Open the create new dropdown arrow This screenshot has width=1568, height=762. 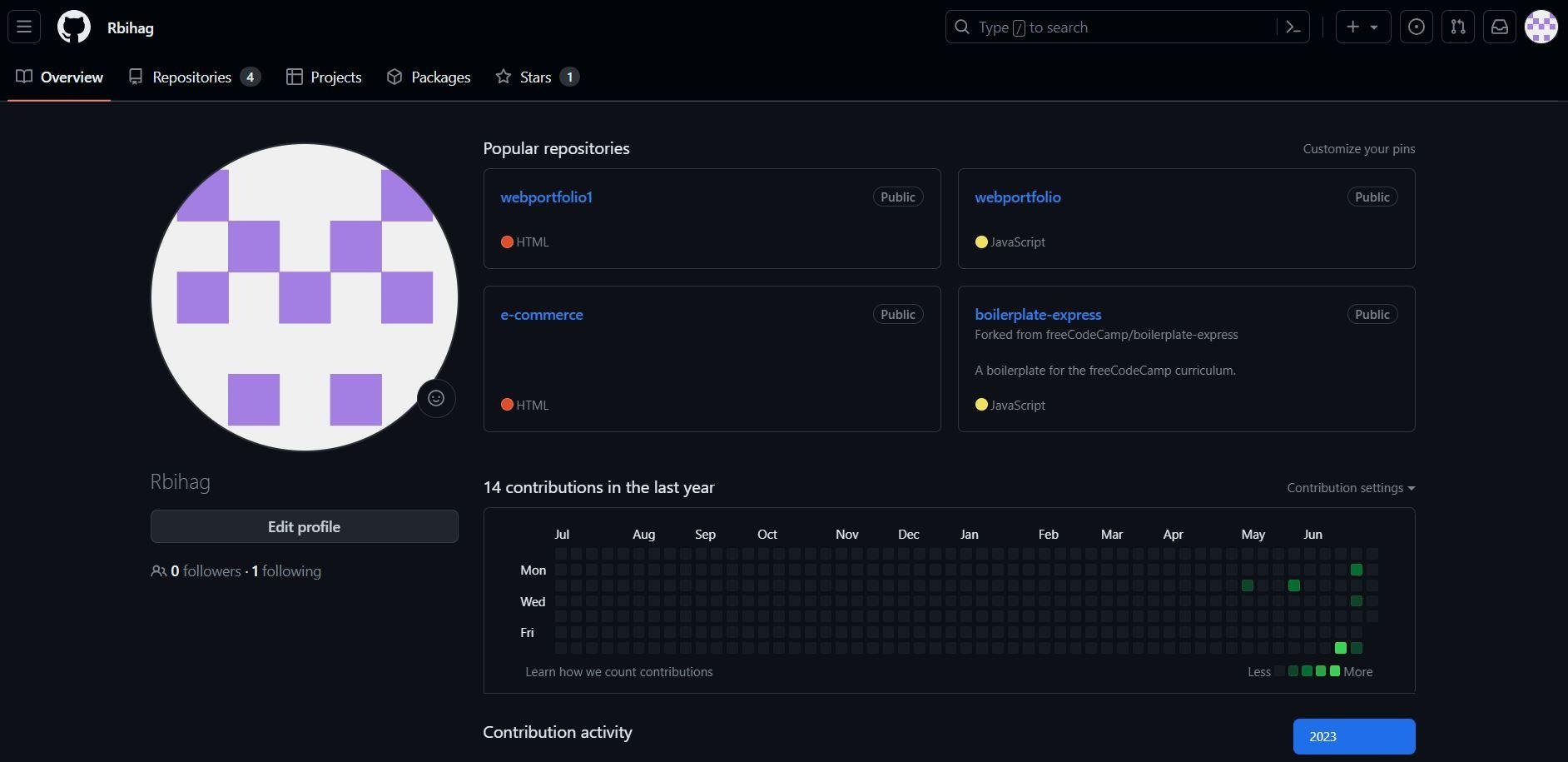click(1375, 27)
